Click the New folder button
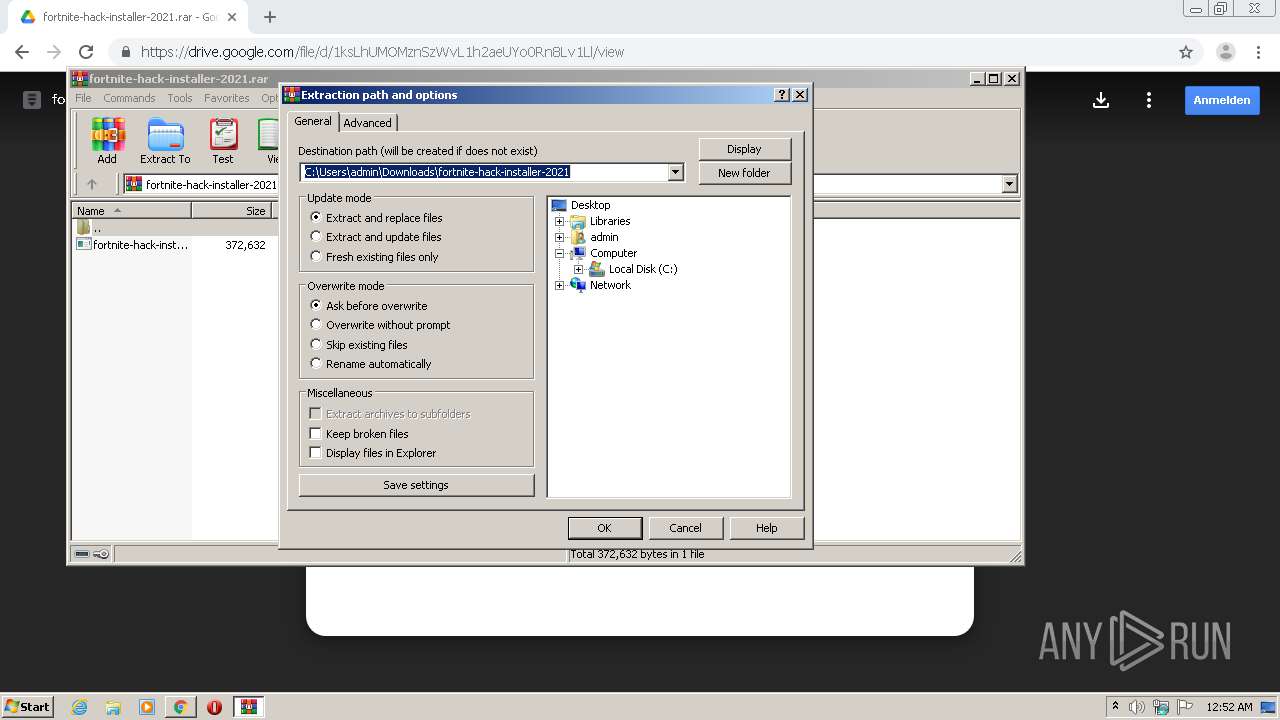This screenshot has height=720, width=1280. (744, 173)
